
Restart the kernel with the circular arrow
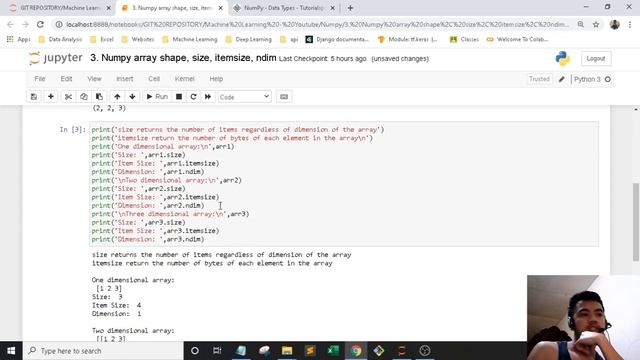tap(193, 97)
